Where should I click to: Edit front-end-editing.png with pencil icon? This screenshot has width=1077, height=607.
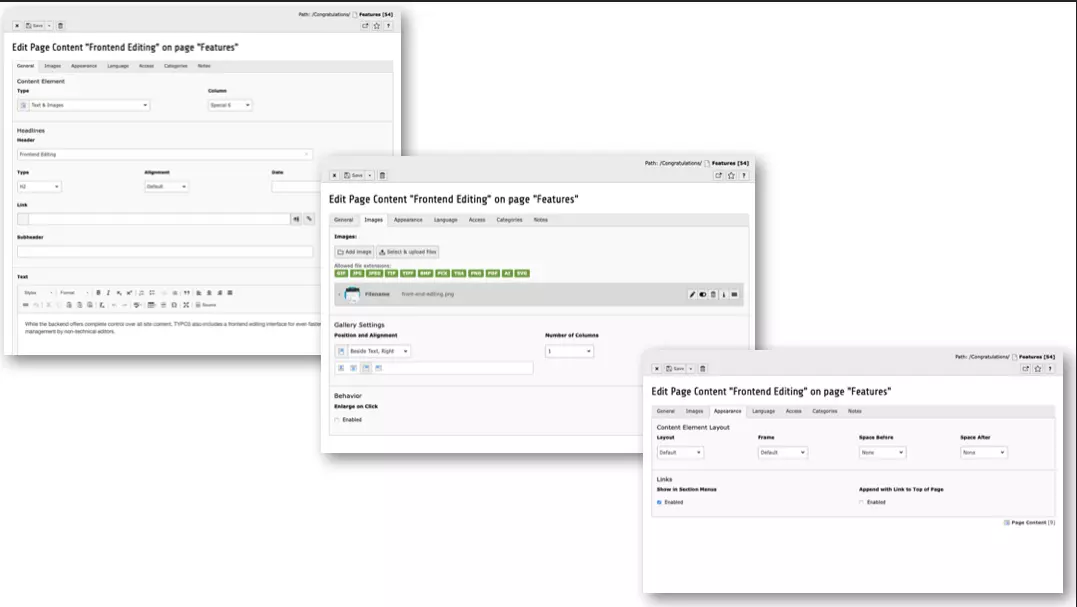coord(692,295)
